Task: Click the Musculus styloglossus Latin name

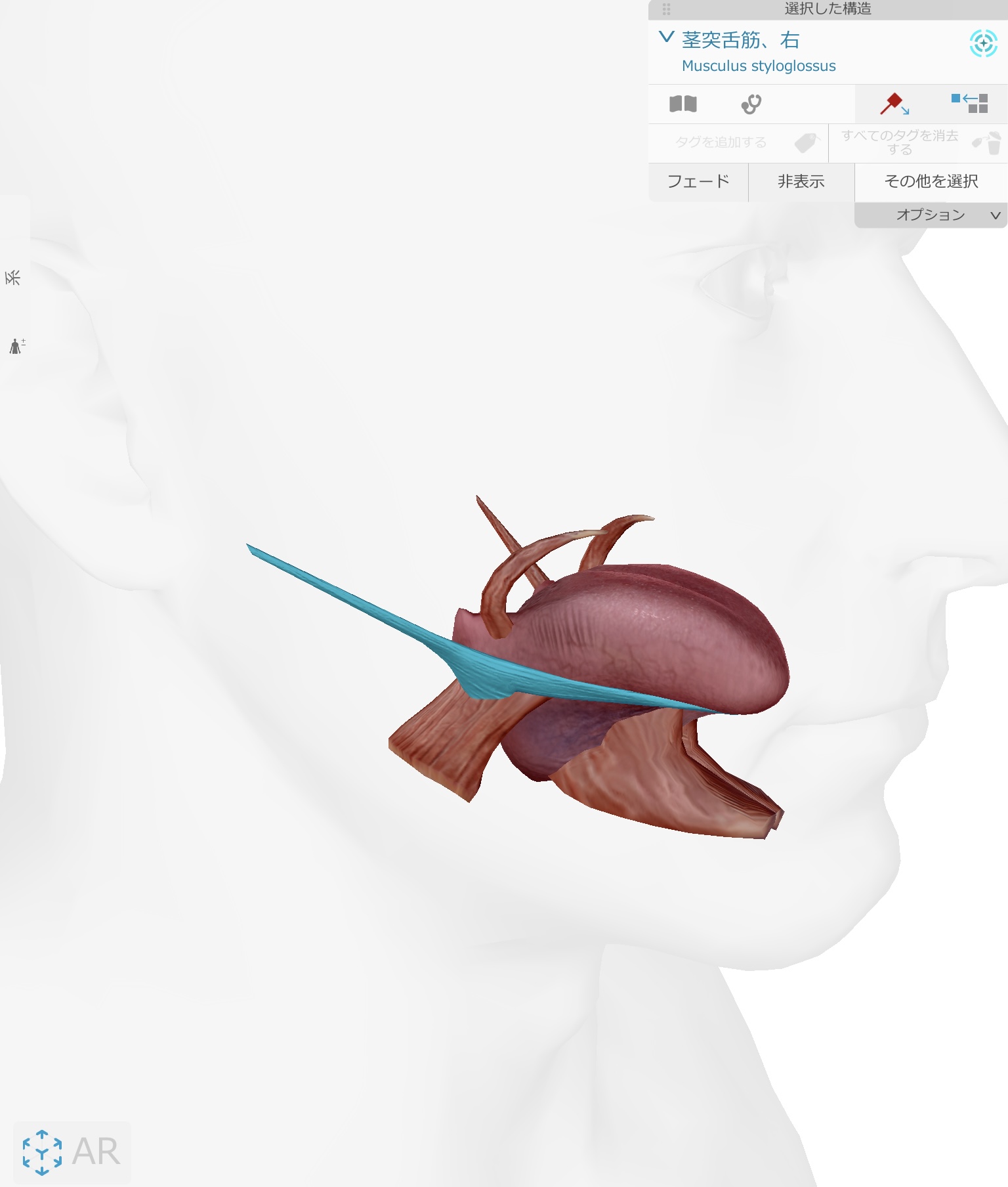Action: [x=759, y=66]
